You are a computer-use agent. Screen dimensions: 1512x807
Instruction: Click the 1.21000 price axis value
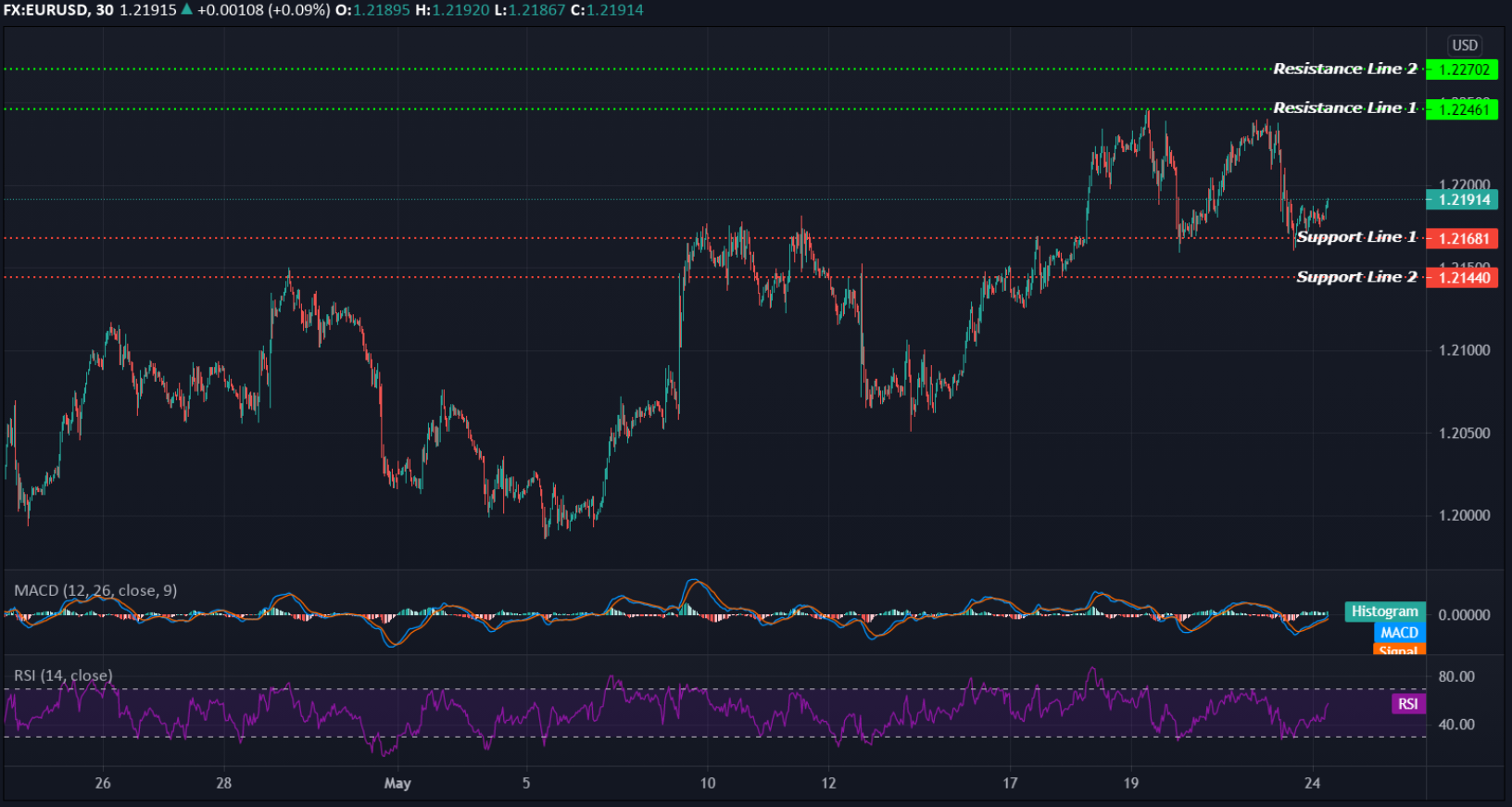tap(1464, 350)
